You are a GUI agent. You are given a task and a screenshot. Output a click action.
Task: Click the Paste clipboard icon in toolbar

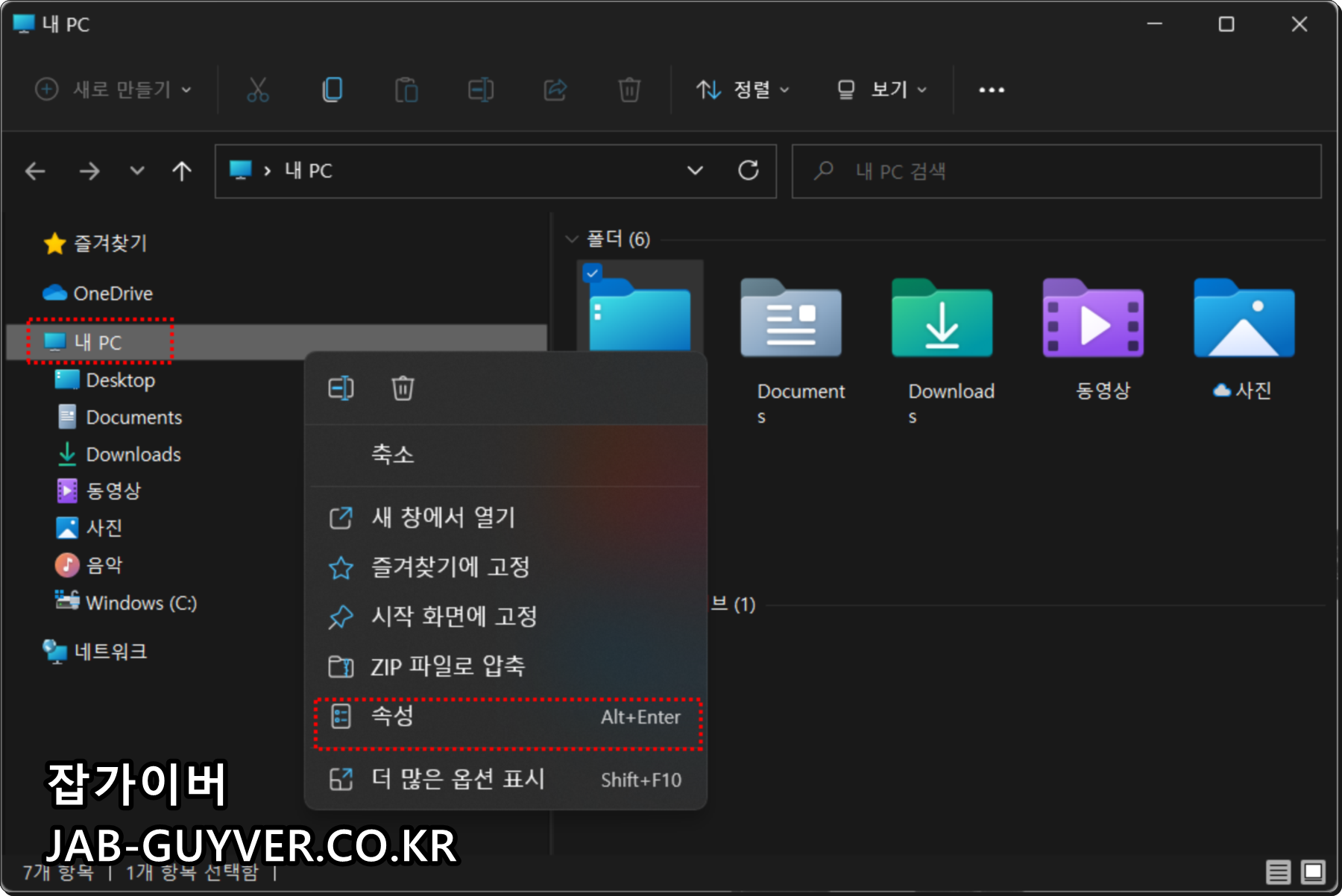pyautogui.click(x=406, y=89)
